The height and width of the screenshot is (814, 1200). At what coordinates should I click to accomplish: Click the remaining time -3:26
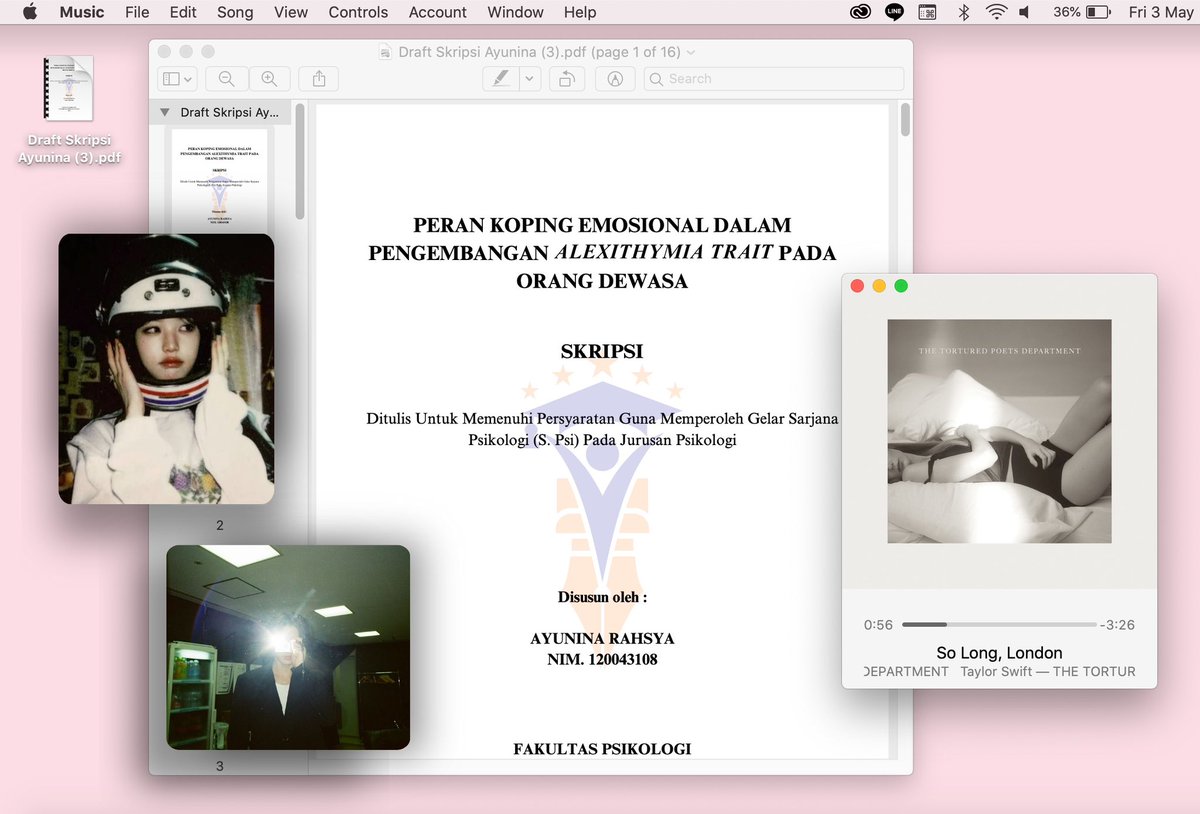click(1117, 625)
